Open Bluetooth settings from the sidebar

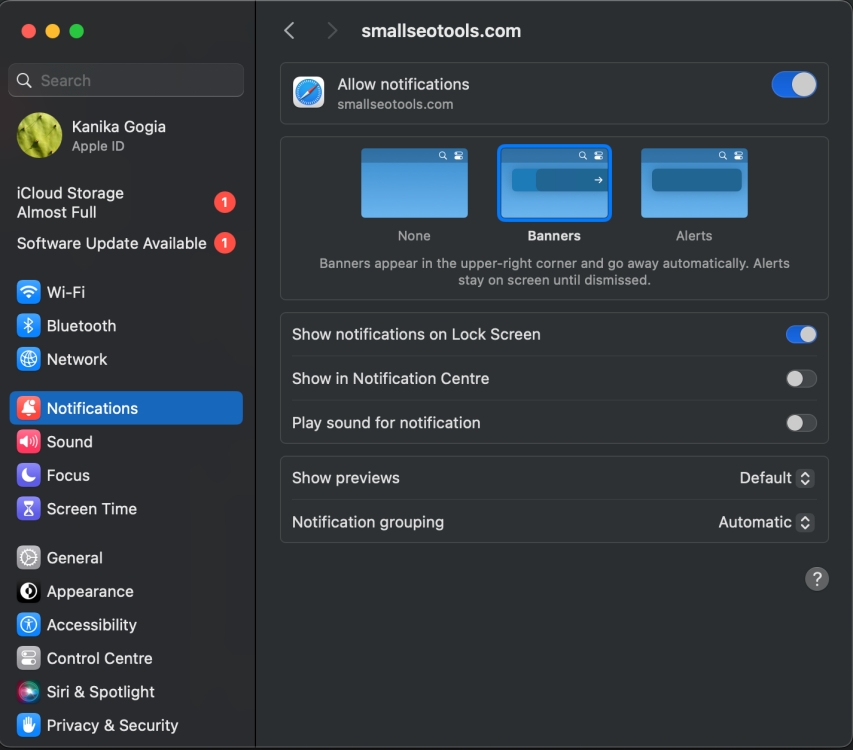[29, 326]
